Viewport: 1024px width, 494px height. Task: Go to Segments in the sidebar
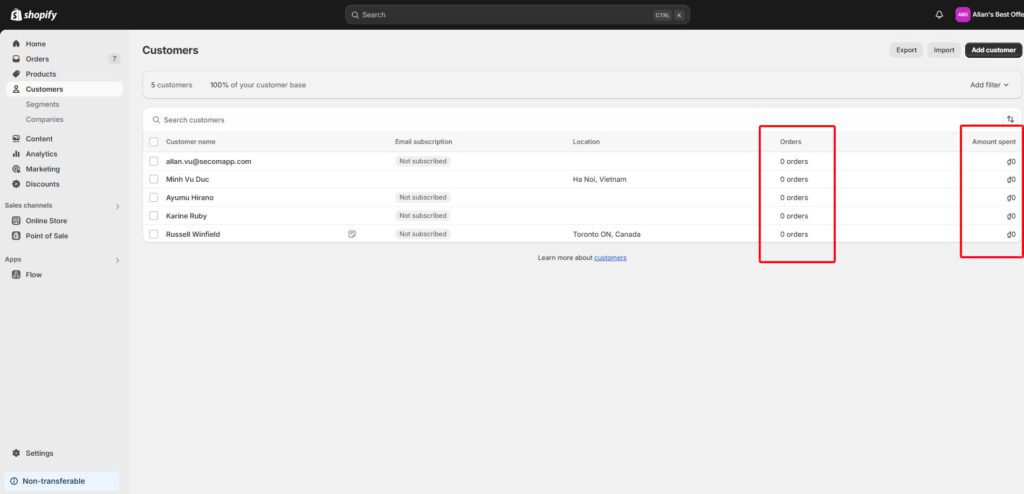42,104
